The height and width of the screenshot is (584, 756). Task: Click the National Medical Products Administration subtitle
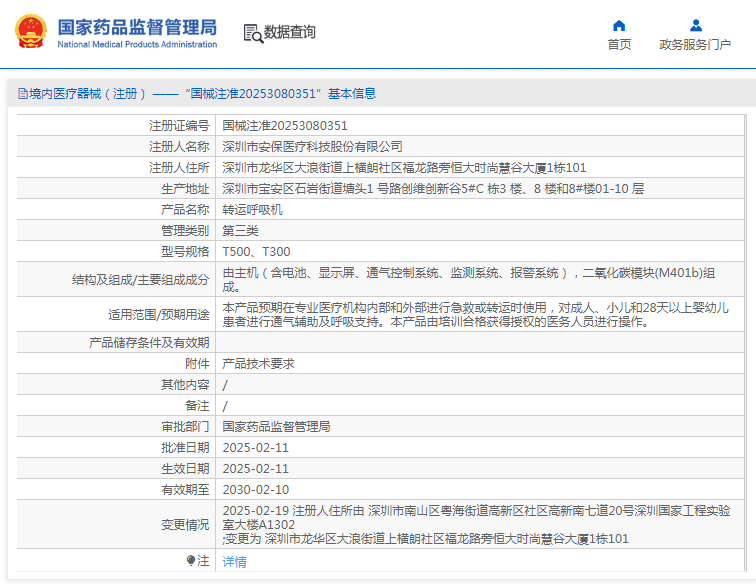coord(137,45)
